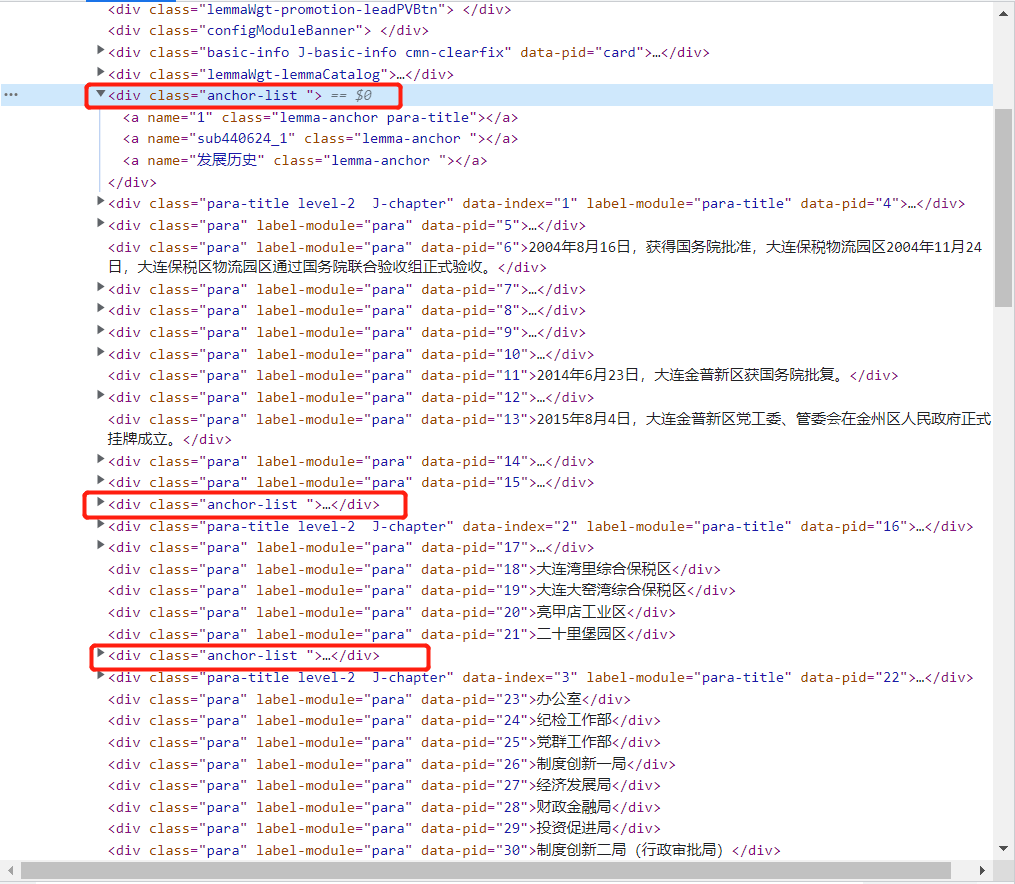The height and width of the screenshot is (884, 1015).
Task: Expand para div with data-pid="14"
Action: [x=100, y=459]
